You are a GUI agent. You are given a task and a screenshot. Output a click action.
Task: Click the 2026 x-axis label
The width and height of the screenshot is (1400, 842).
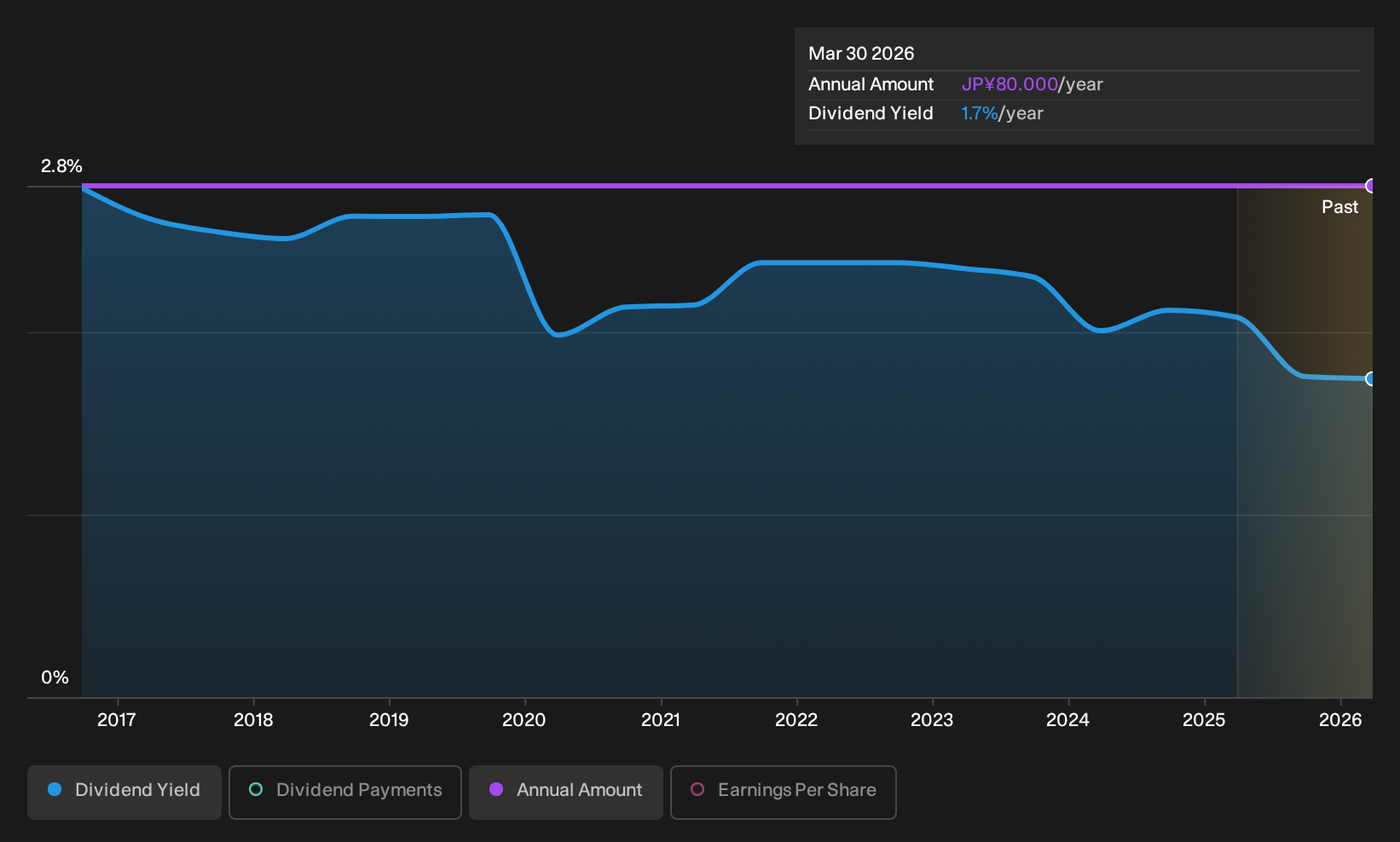[x=1340, y=720]
